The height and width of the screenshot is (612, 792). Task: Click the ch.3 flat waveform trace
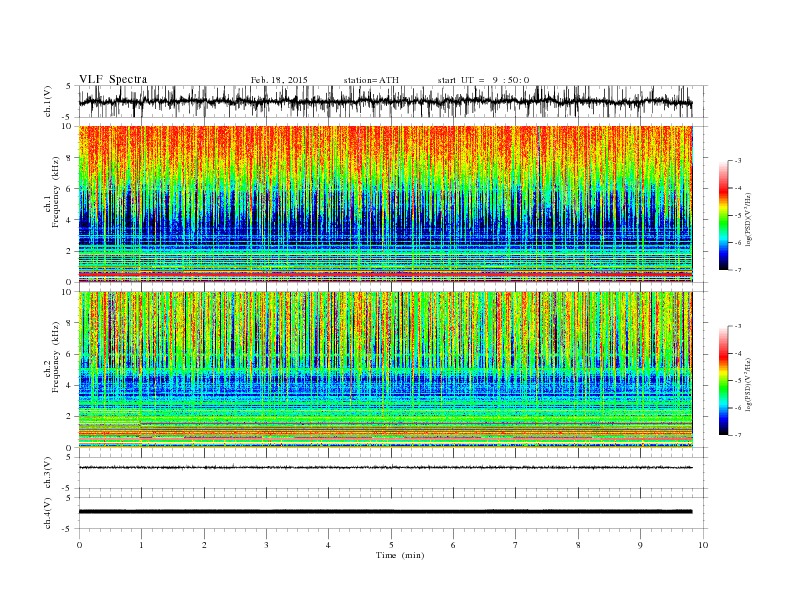tap(386, 468)
